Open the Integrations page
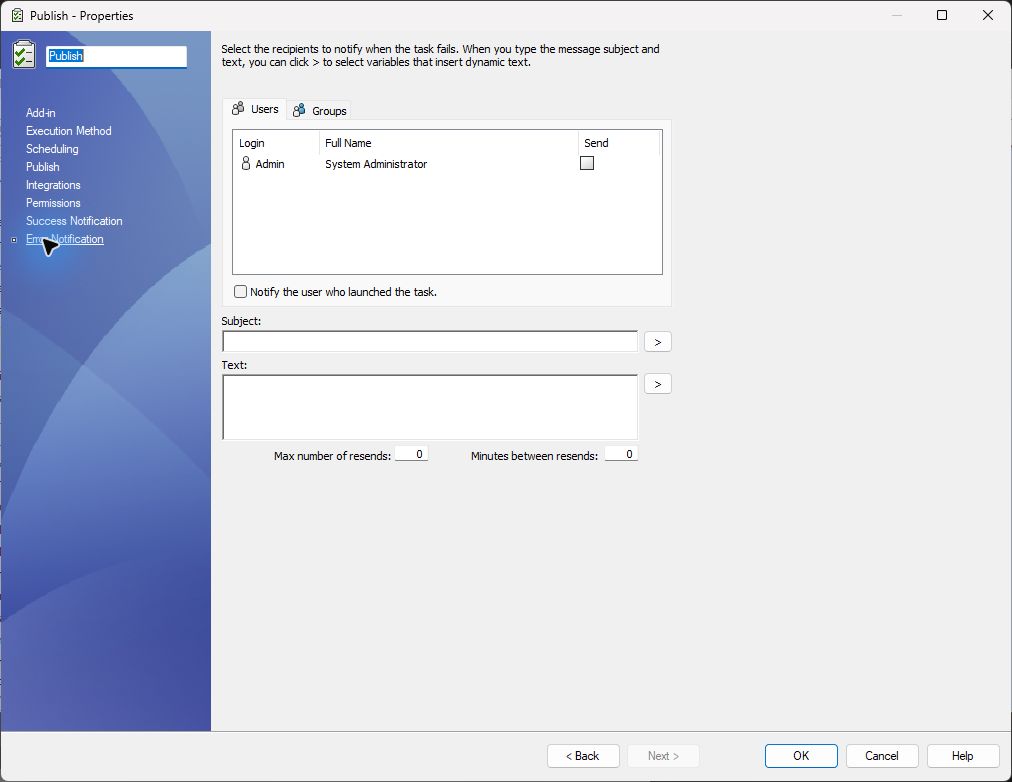The image size is (1012, 782). click(53, 185)
